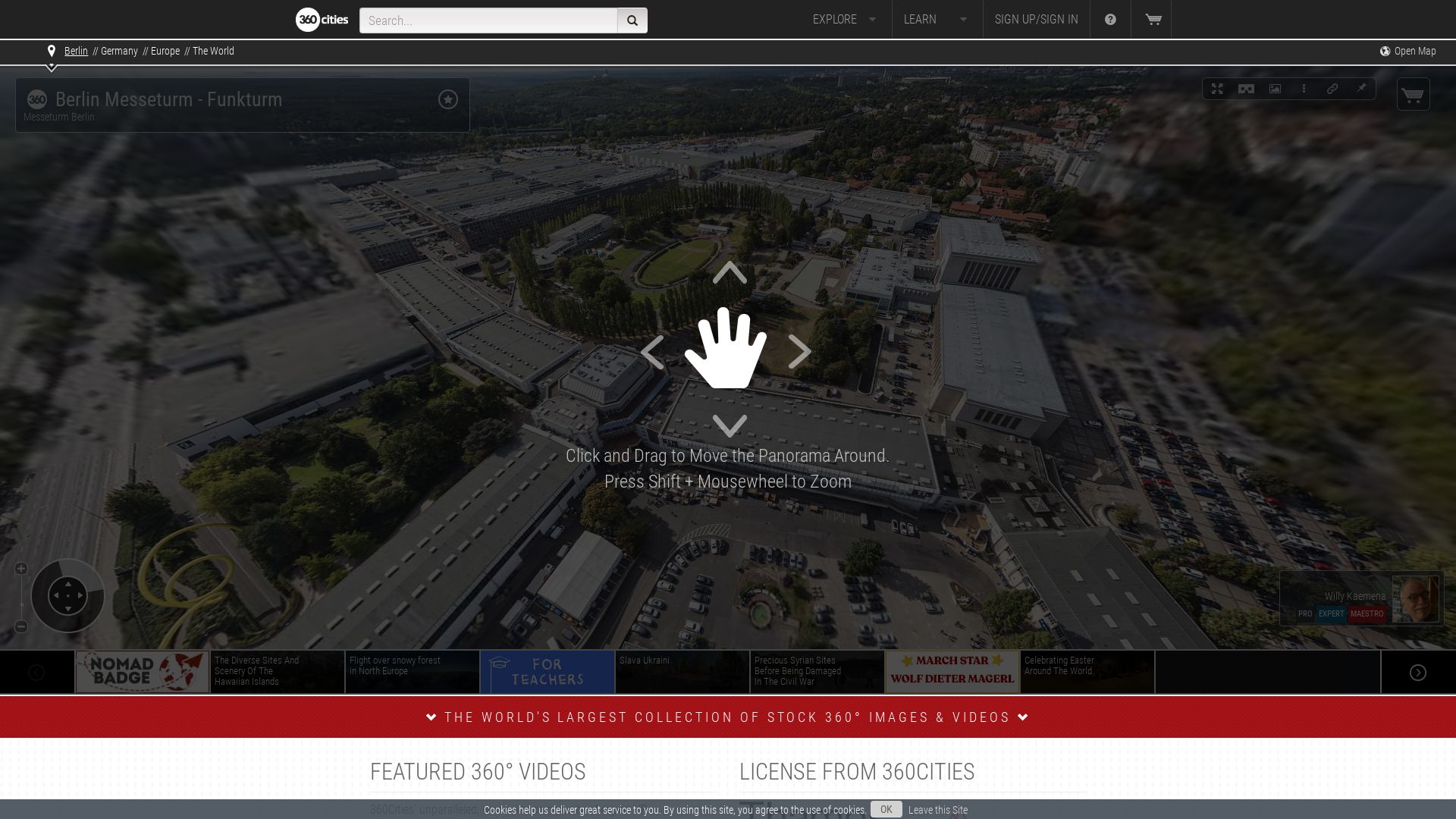1456x819 pixels.
Task: Expand the LEARN dropdown menu
Action: tap(936, 20)
